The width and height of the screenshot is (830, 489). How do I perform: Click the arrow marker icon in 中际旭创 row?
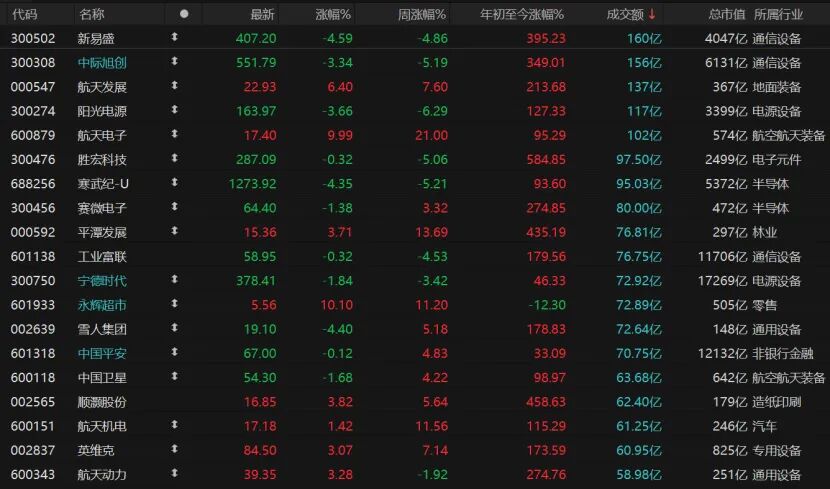point(175,62)
